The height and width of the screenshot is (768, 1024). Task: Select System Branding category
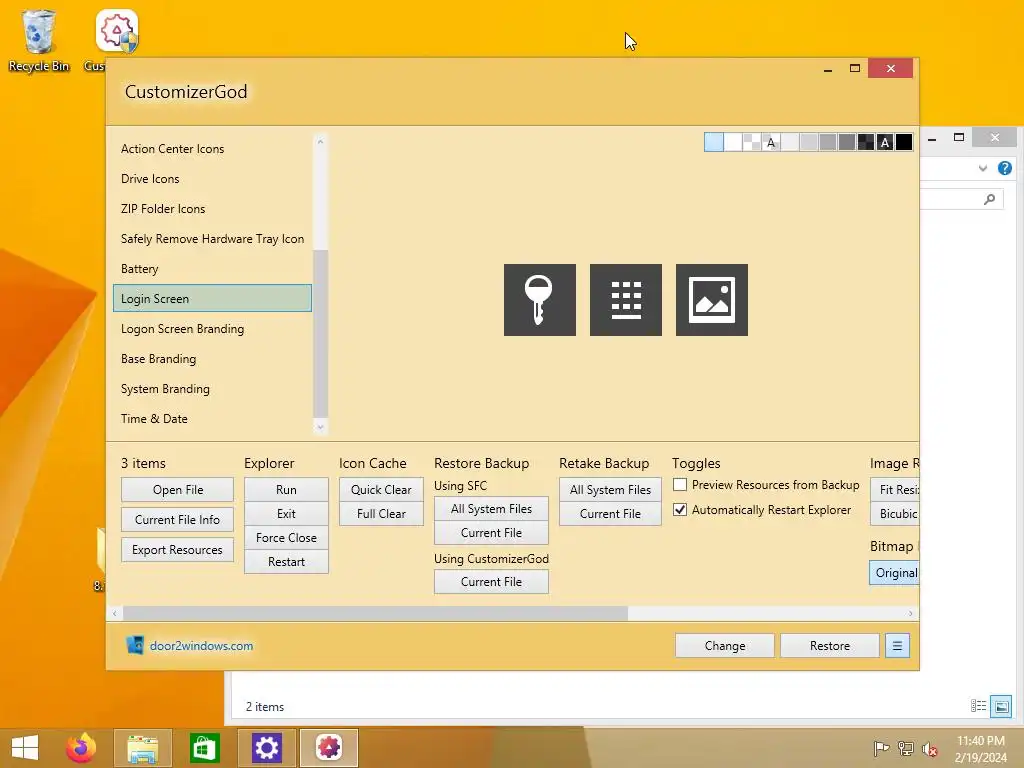[x=212, y=389]
